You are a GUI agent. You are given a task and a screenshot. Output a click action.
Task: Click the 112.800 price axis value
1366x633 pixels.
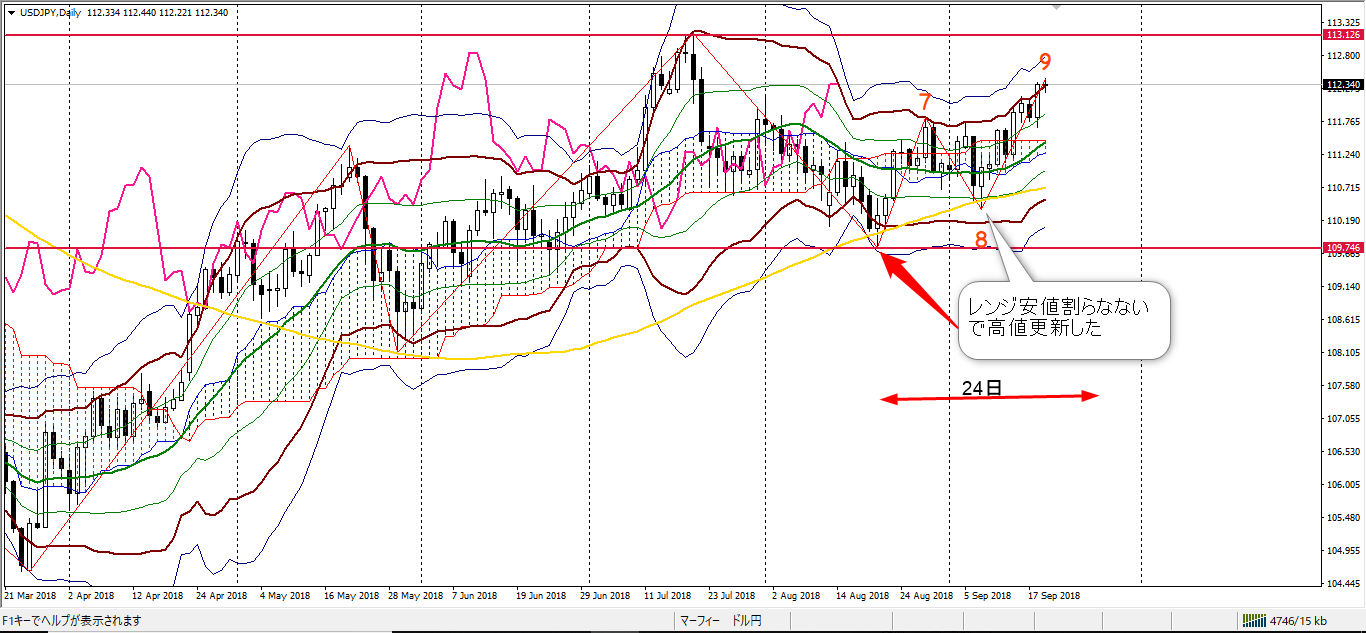click(1342, 55)
